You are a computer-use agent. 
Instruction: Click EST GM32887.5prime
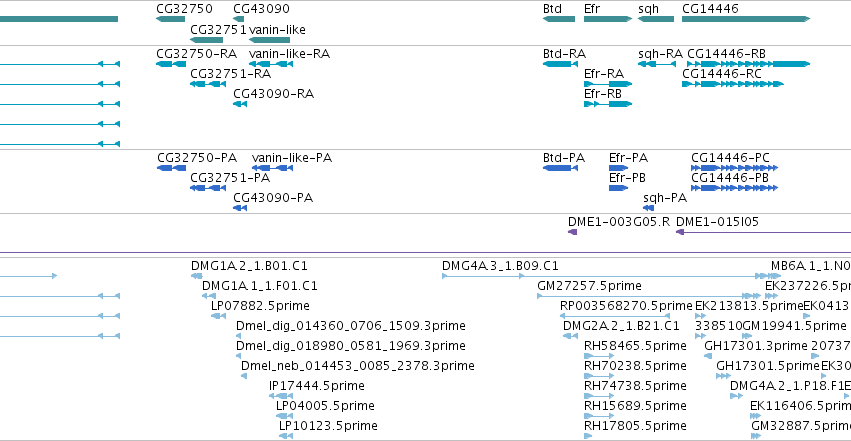755,436
